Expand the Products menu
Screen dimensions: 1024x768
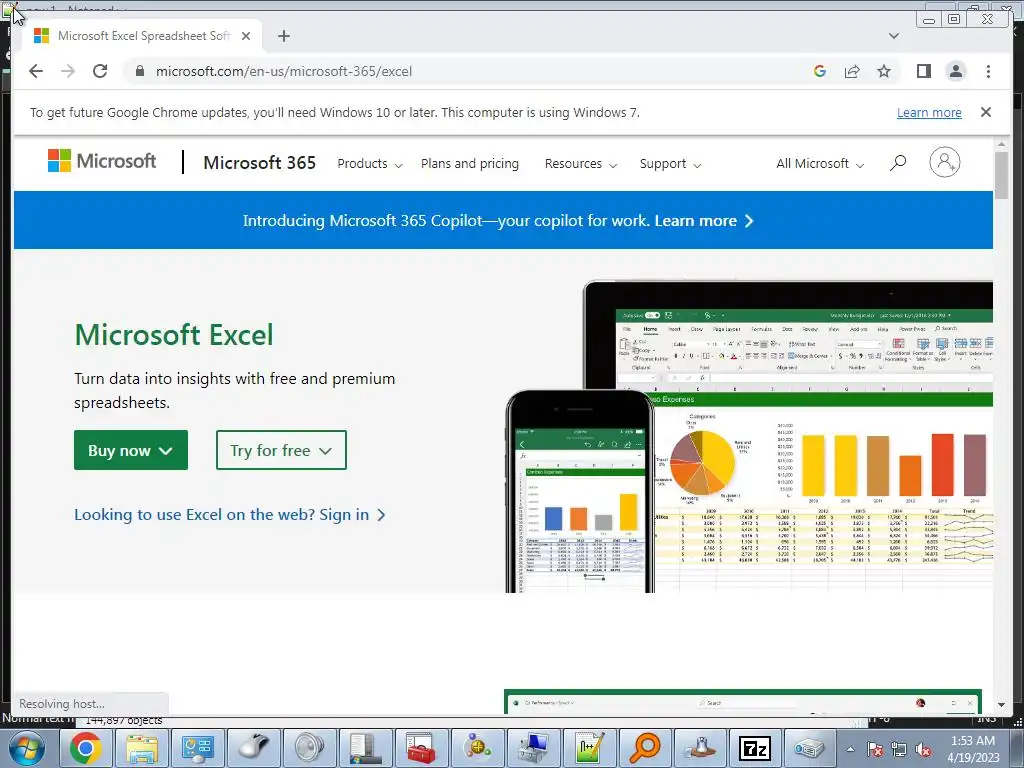click(370, 164)
